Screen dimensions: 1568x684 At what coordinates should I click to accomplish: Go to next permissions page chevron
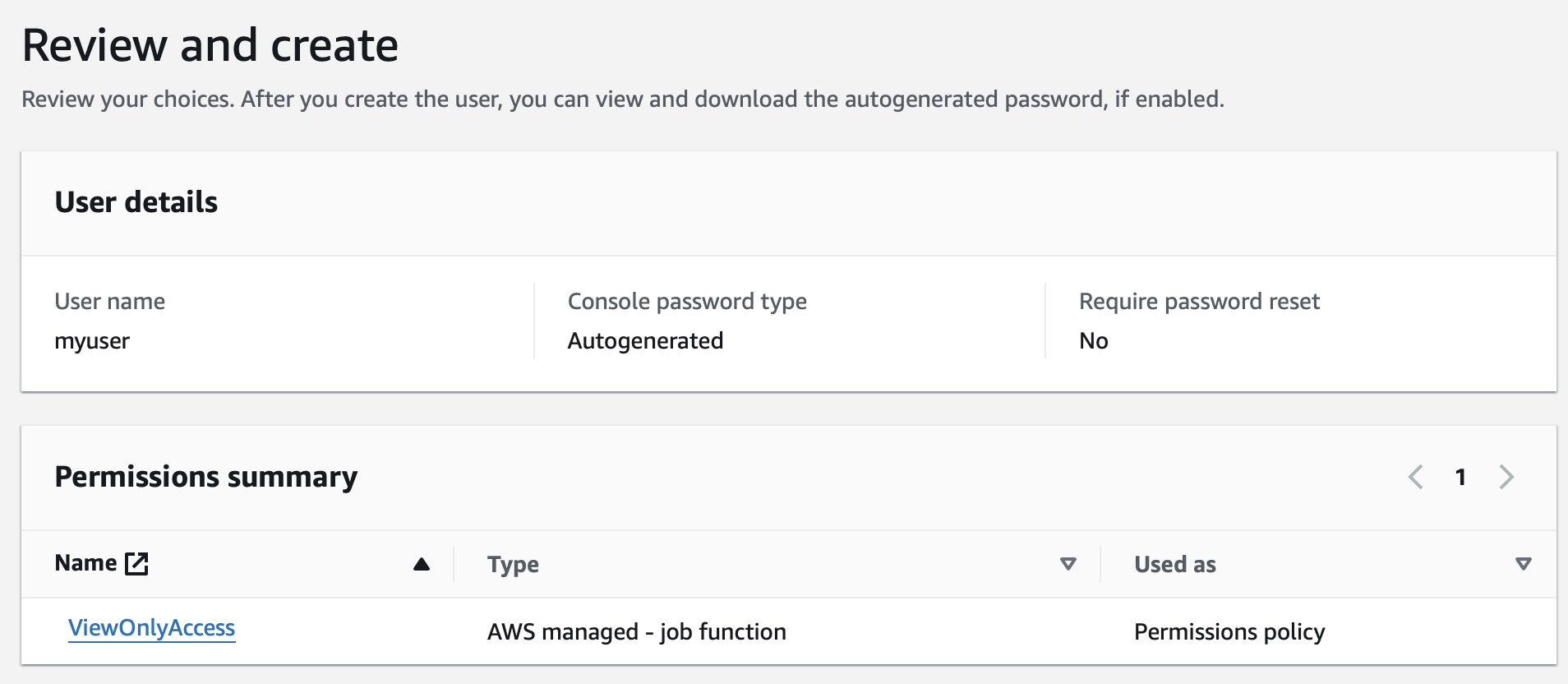1506,477
